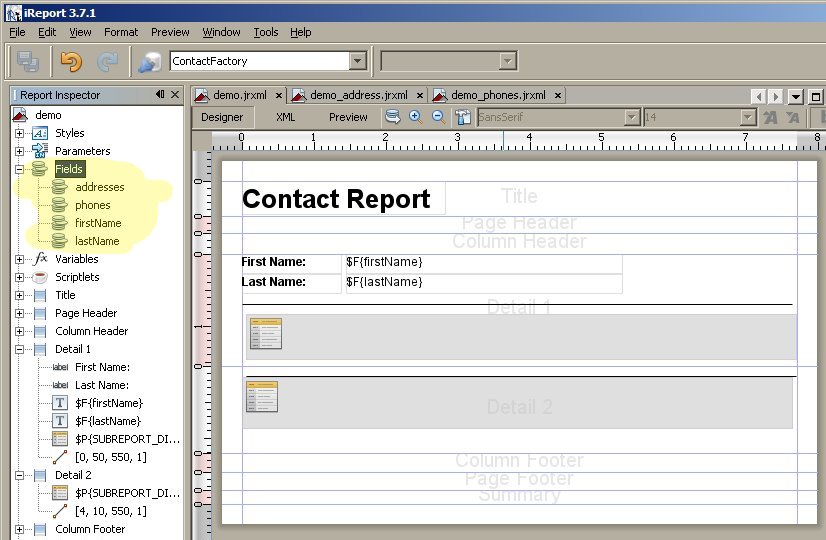This screenshot has width=826, height=540.
Task: Click the decrease font size icon
Action: click(793, 117)
